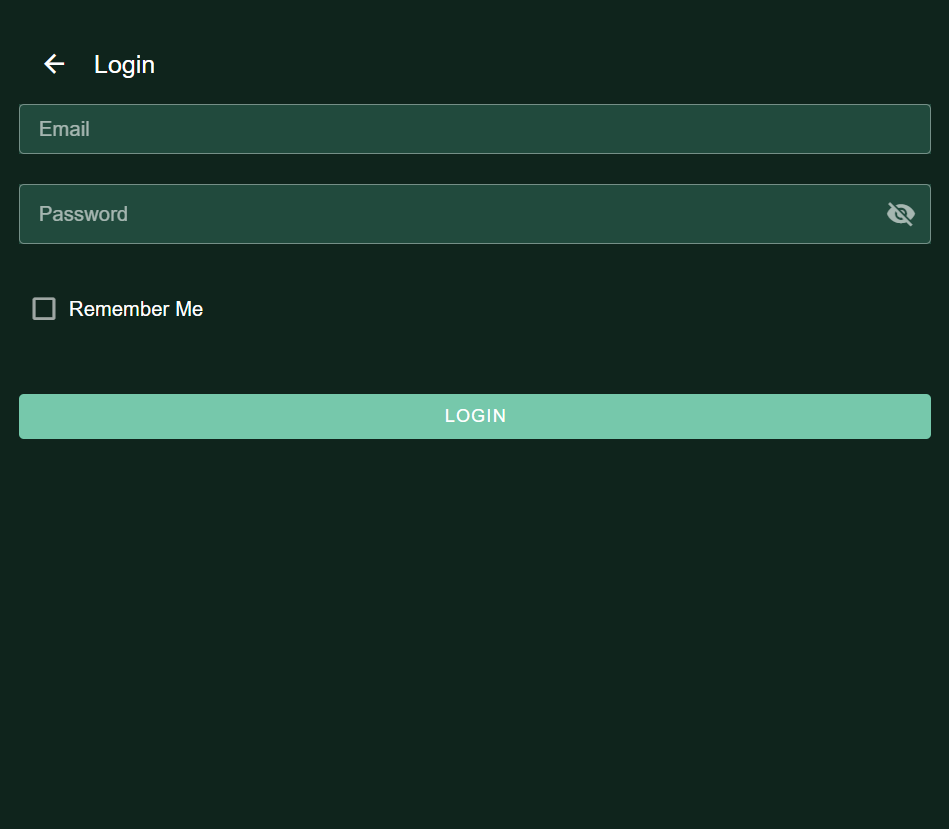Click the Login heading text
Screen dimensions: 949x829
(124, 64)
